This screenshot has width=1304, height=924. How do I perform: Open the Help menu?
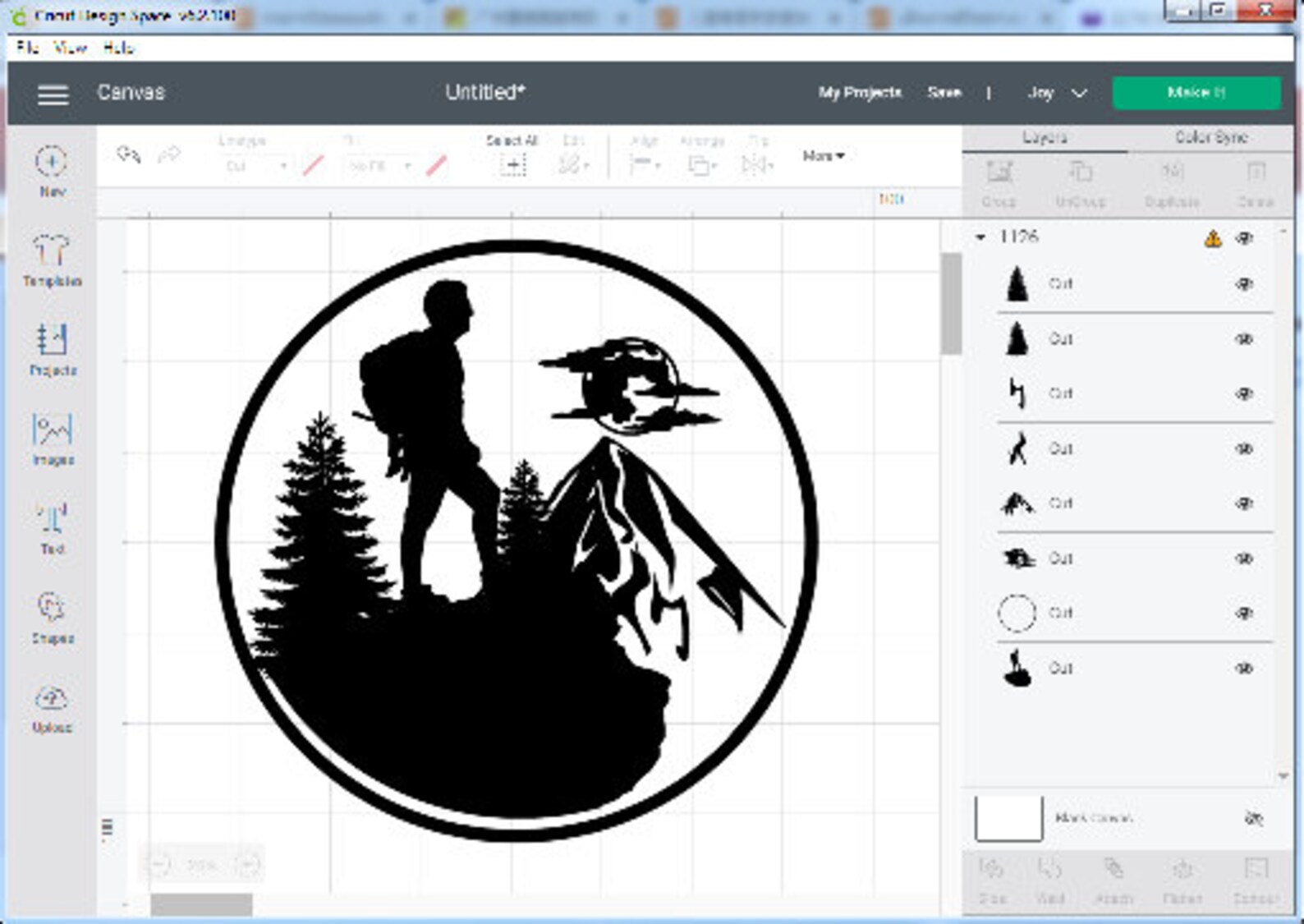[118, 48]
